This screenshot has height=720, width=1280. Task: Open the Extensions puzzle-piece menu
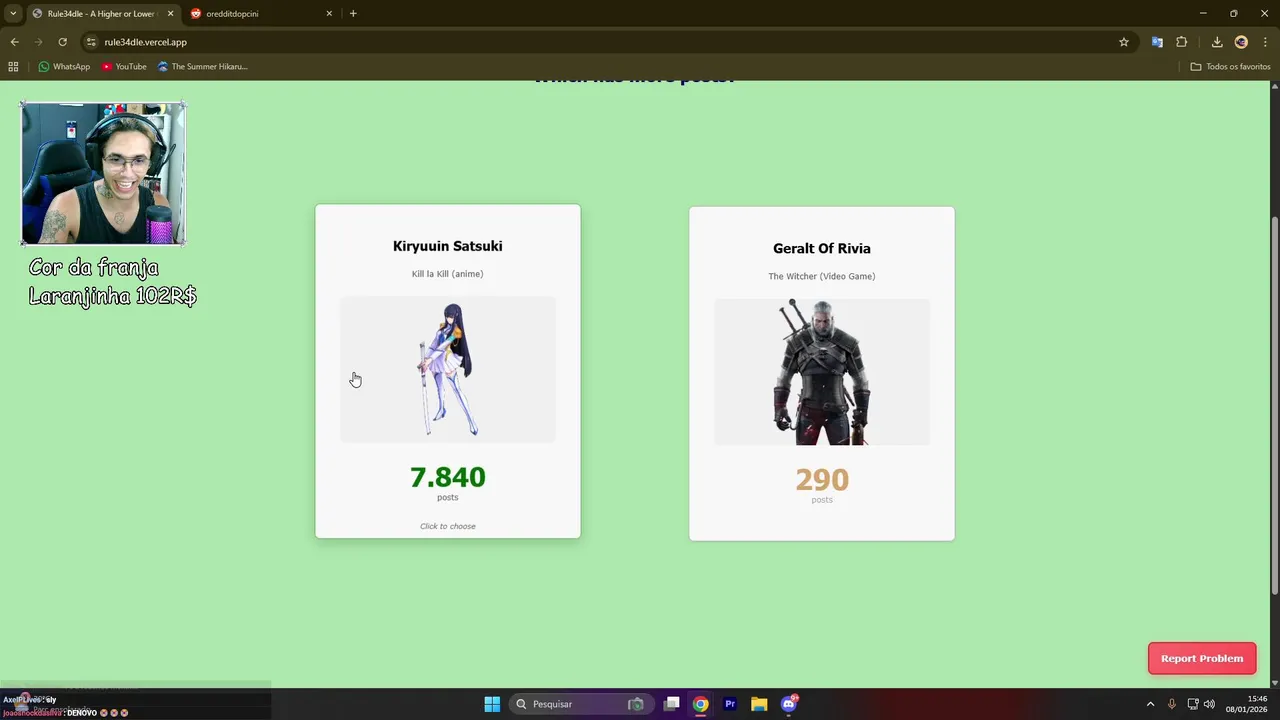click(1182, 42)
